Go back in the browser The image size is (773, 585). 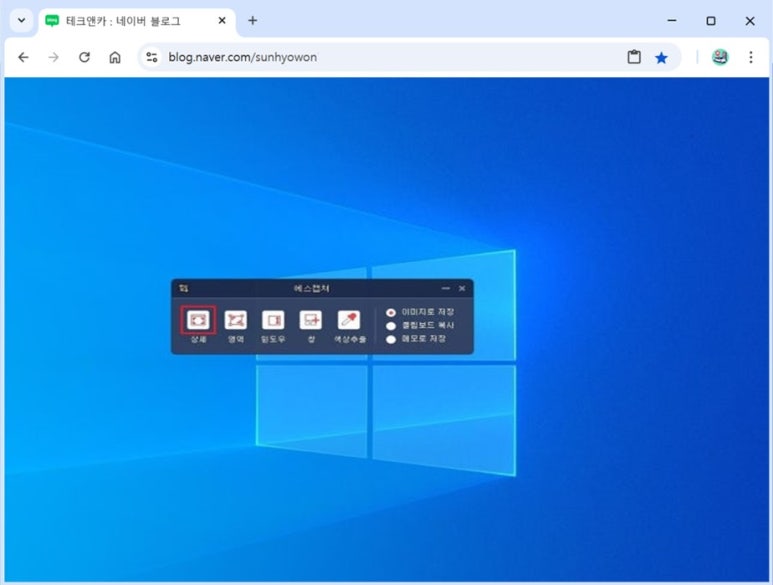coord(23,57)
